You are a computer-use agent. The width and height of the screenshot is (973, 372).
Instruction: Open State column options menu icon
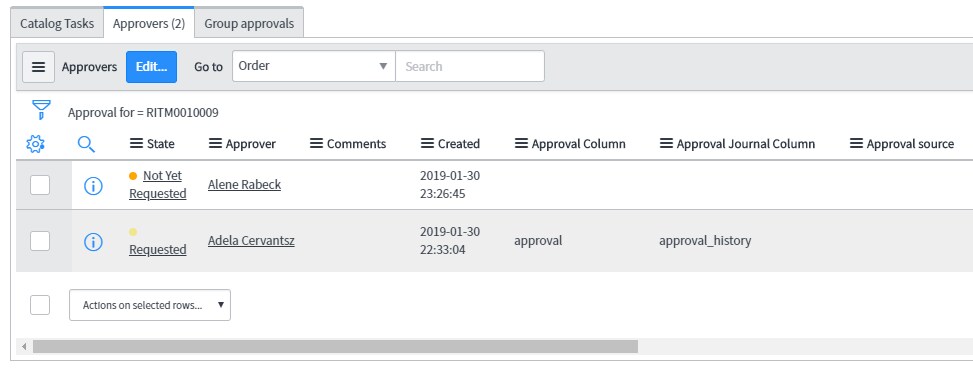tap(136, 143)
